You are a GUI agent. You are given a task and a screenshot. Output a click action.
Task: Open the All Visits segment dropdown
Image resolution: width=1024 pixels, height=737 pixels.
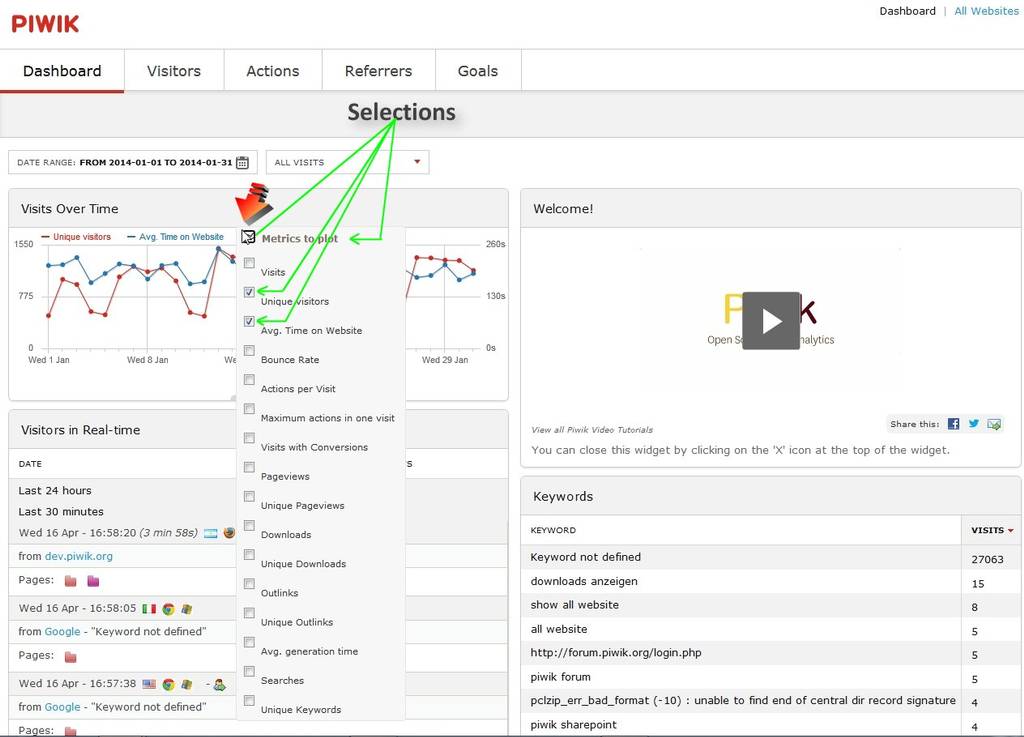(x=347, y=163)
